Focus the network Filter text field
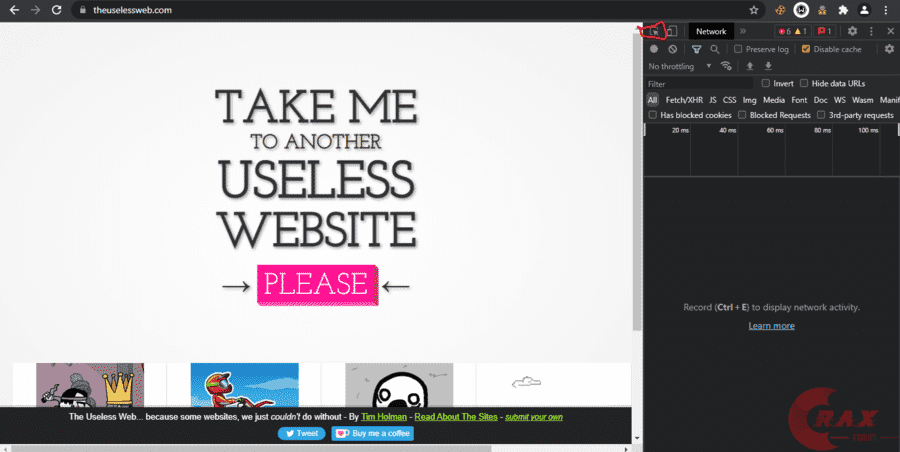The width and height of the screenshot is (900, 452). 699,84
